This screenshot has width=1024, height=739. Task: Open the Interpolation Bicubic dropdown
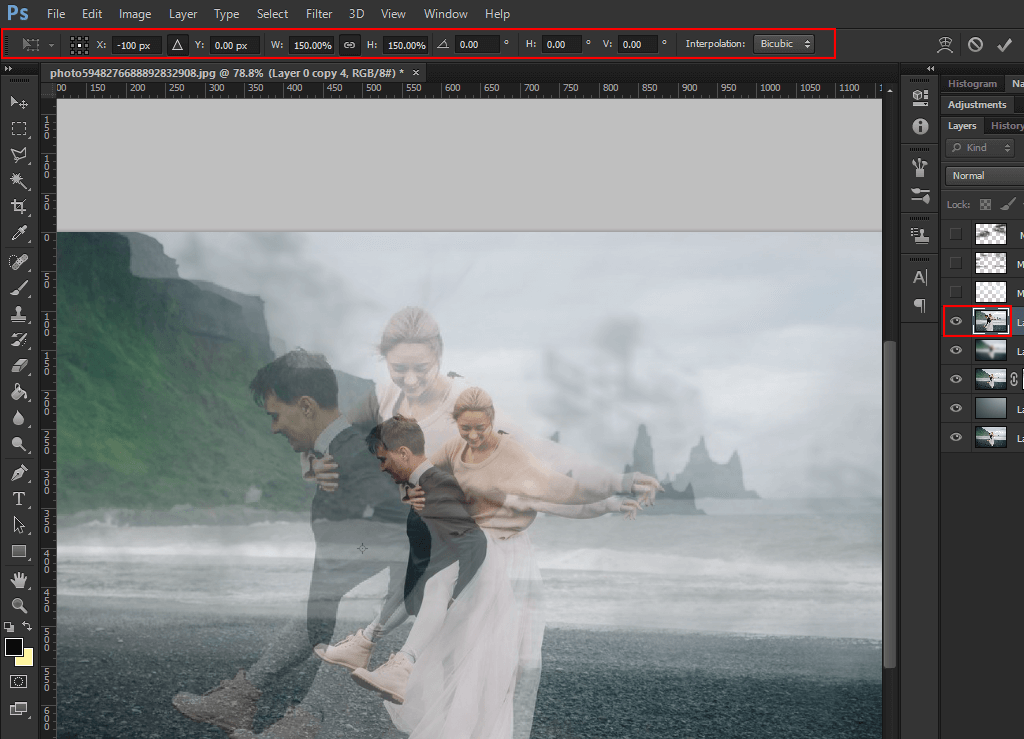coord(784,44)
